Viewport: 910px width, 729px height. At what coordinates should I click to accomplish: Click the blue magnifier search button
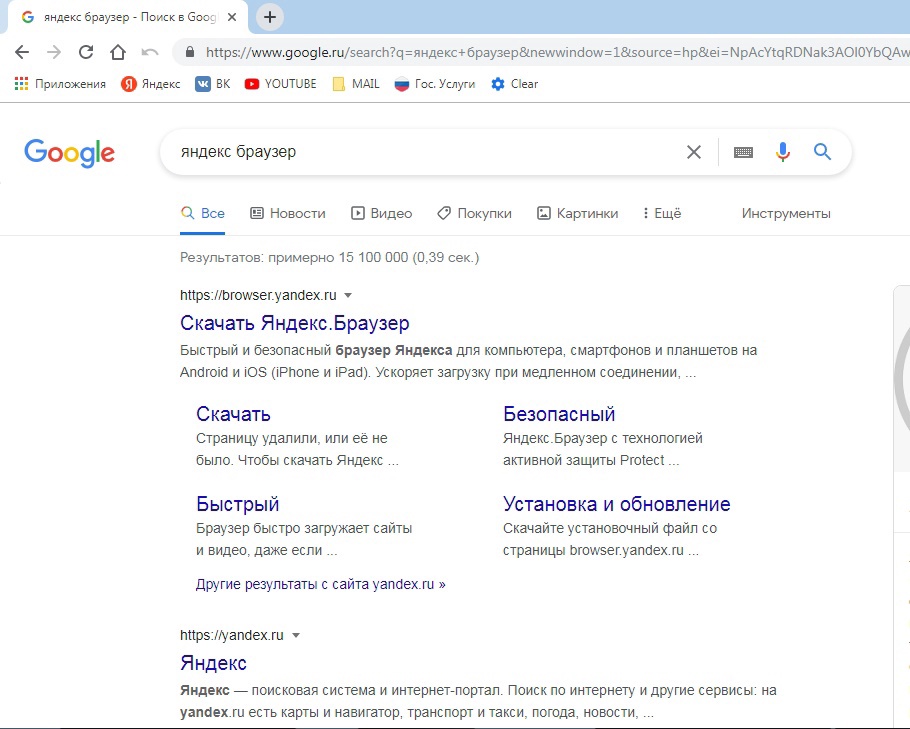tap(822, 152)
